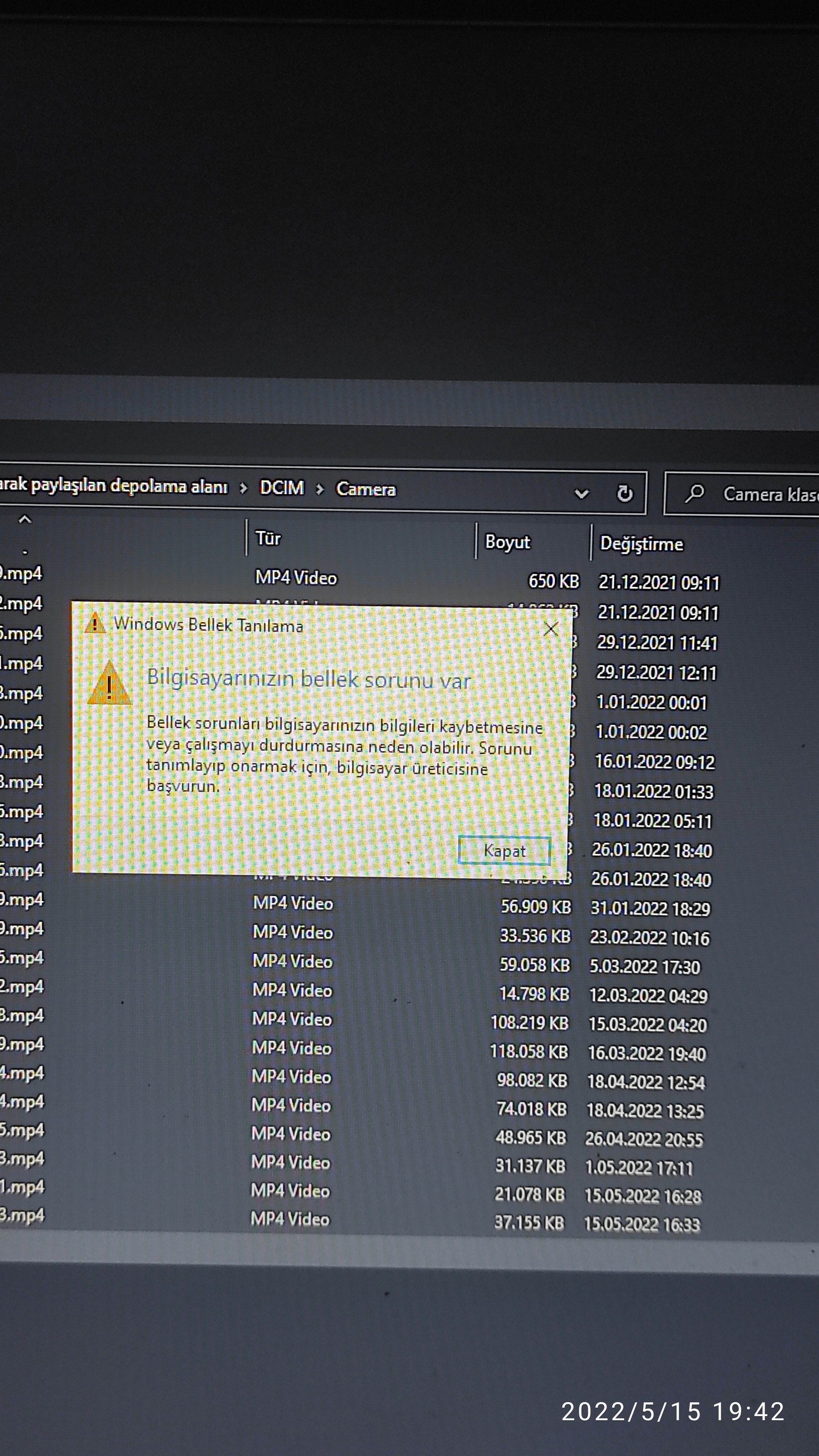Select Camera in the breadcrumb path
819x1456 pixels.
point(366,489)
